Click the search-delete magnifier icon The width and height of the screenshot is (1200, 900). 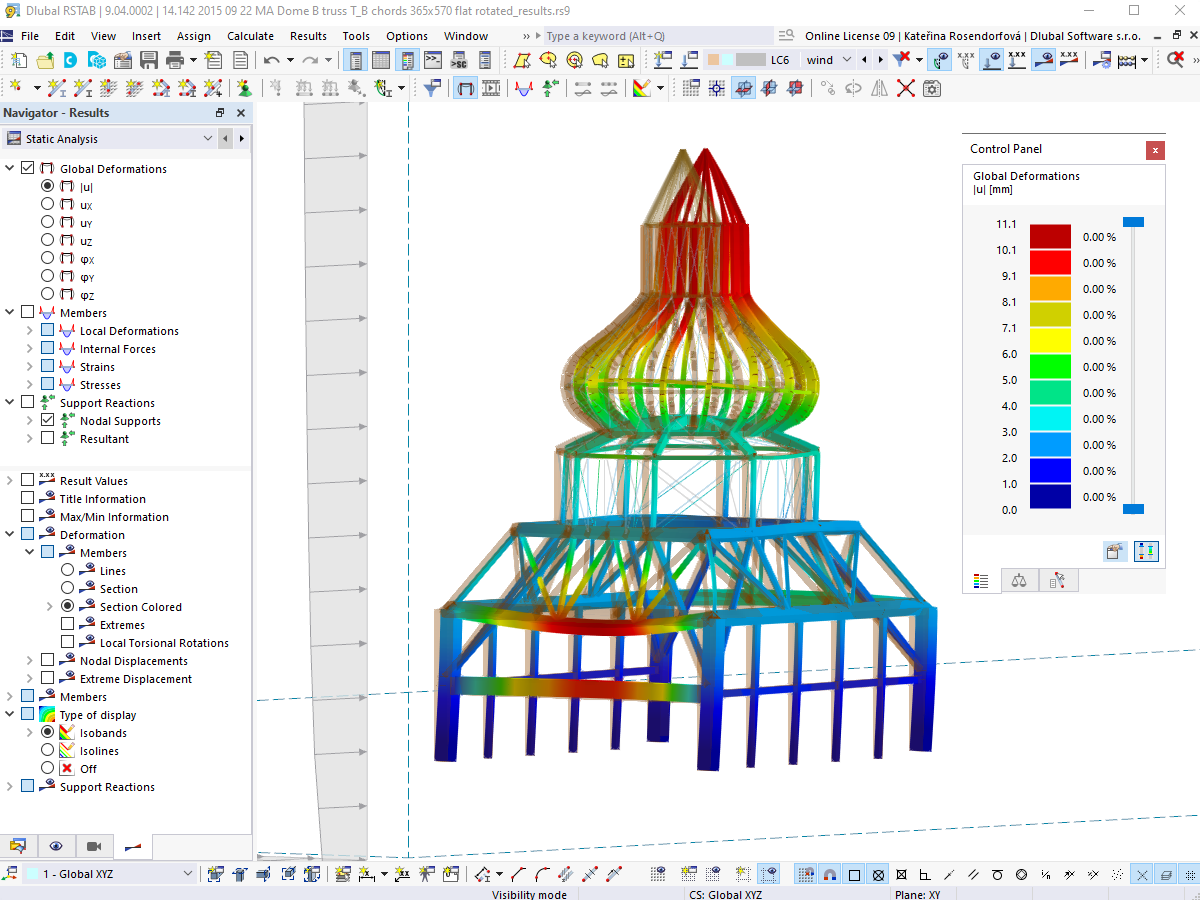(x=1176, y=60)
